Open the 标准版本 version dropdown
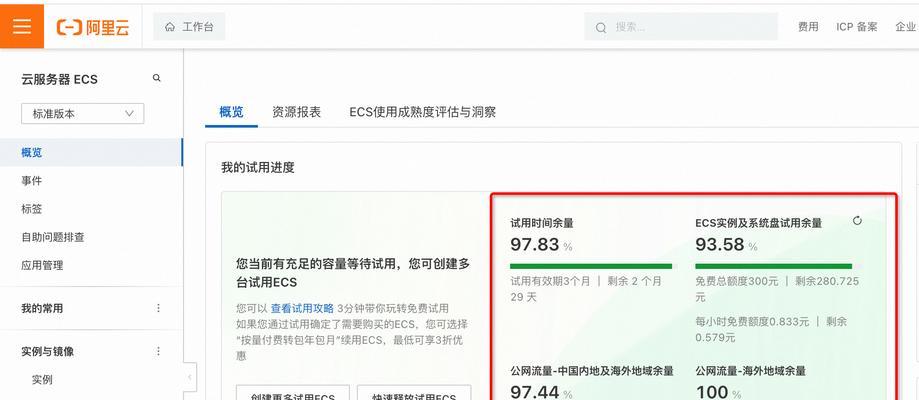The image size is (919, 400). coord(83,114)
